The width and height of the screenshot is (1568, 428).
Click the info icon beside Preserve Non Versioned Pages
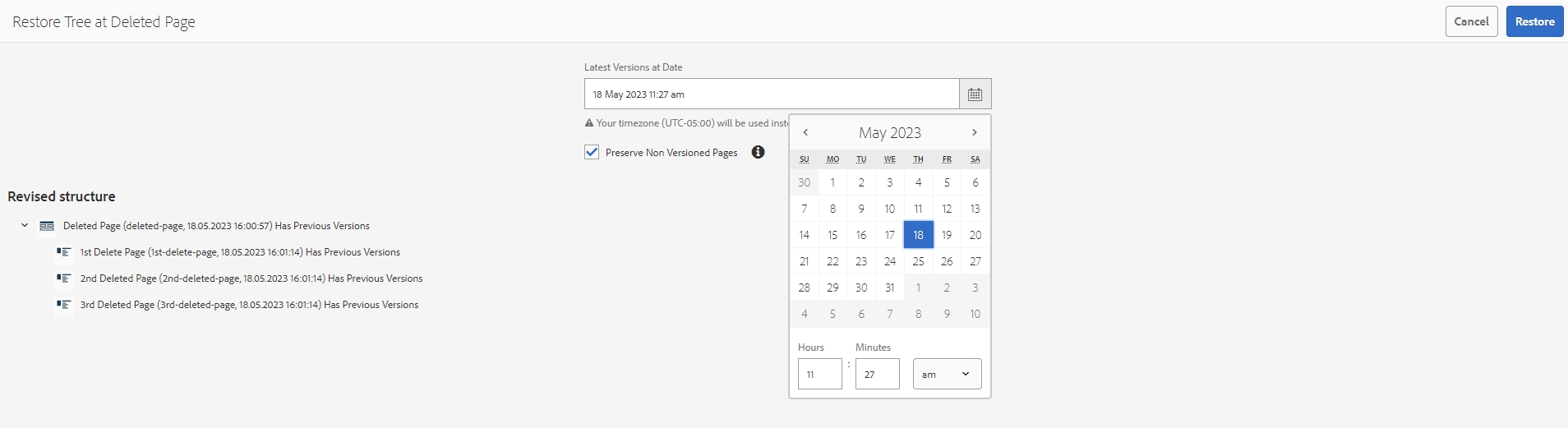758,152
